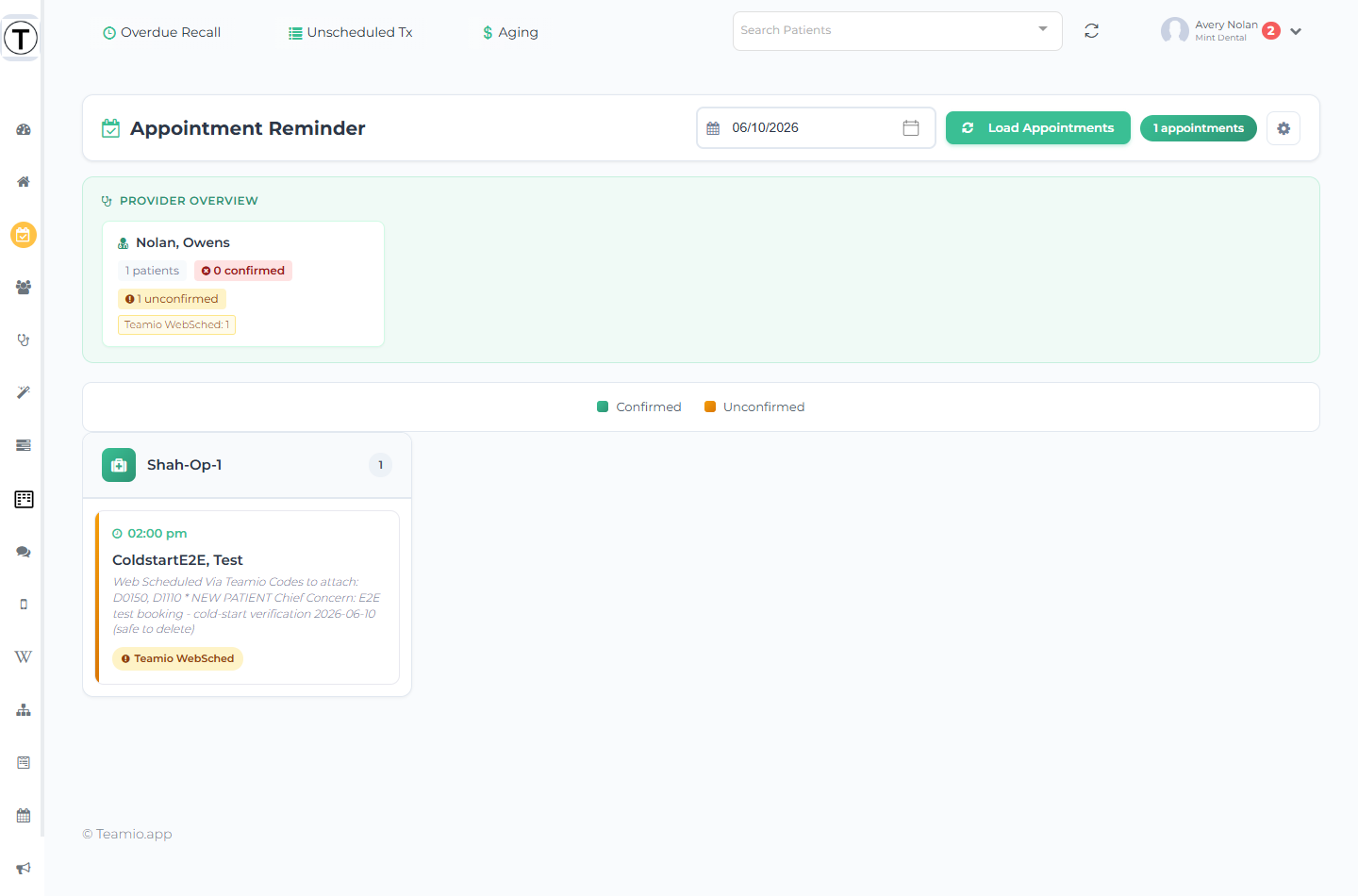Click the mobile phone sidebar icon
Screen dimensions: 1358x896
[x=24, y=605]
